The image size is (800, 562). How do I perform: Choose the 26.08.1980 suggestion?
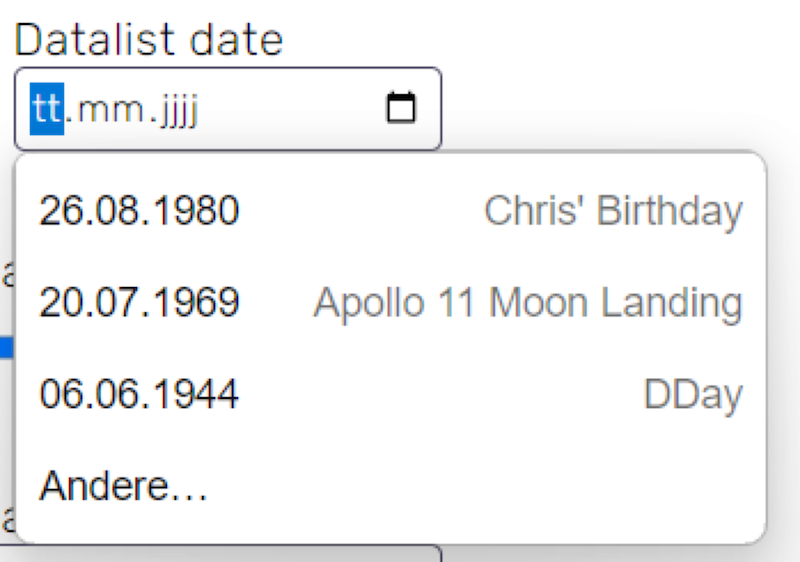(x=139, y=210)
